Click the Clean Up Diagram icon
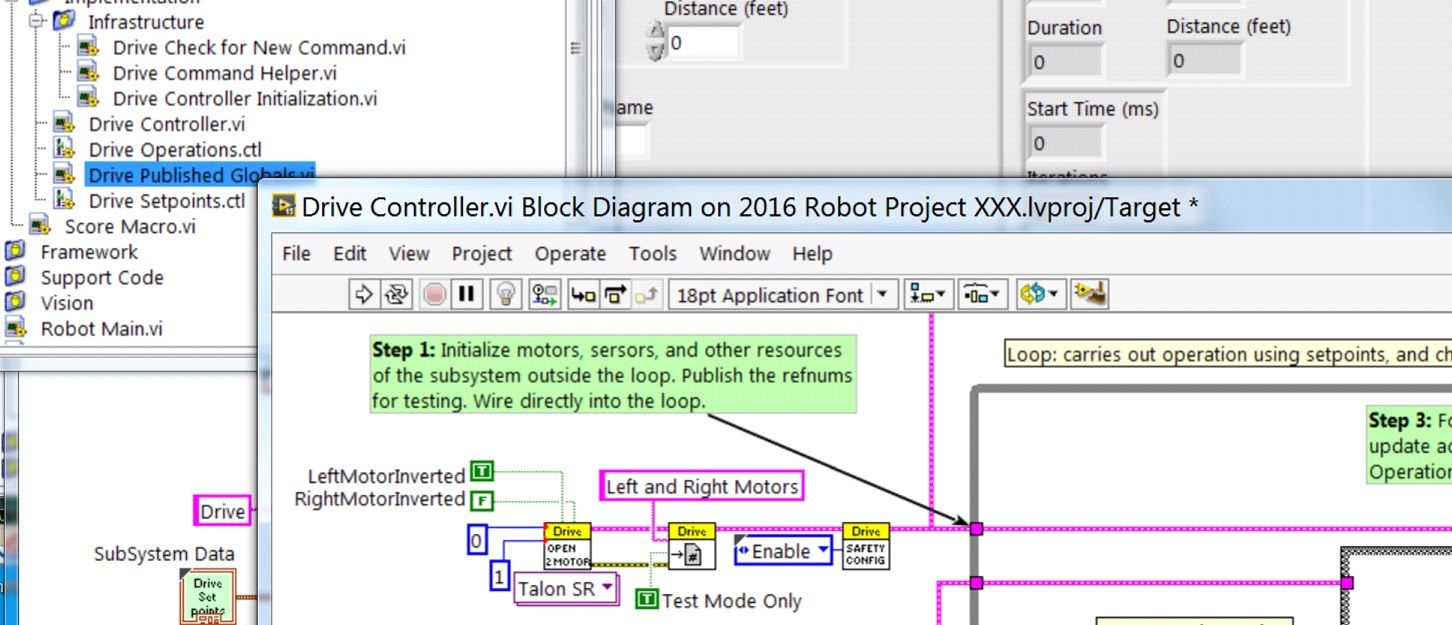1452x625 pixels. click(1089, 294)
